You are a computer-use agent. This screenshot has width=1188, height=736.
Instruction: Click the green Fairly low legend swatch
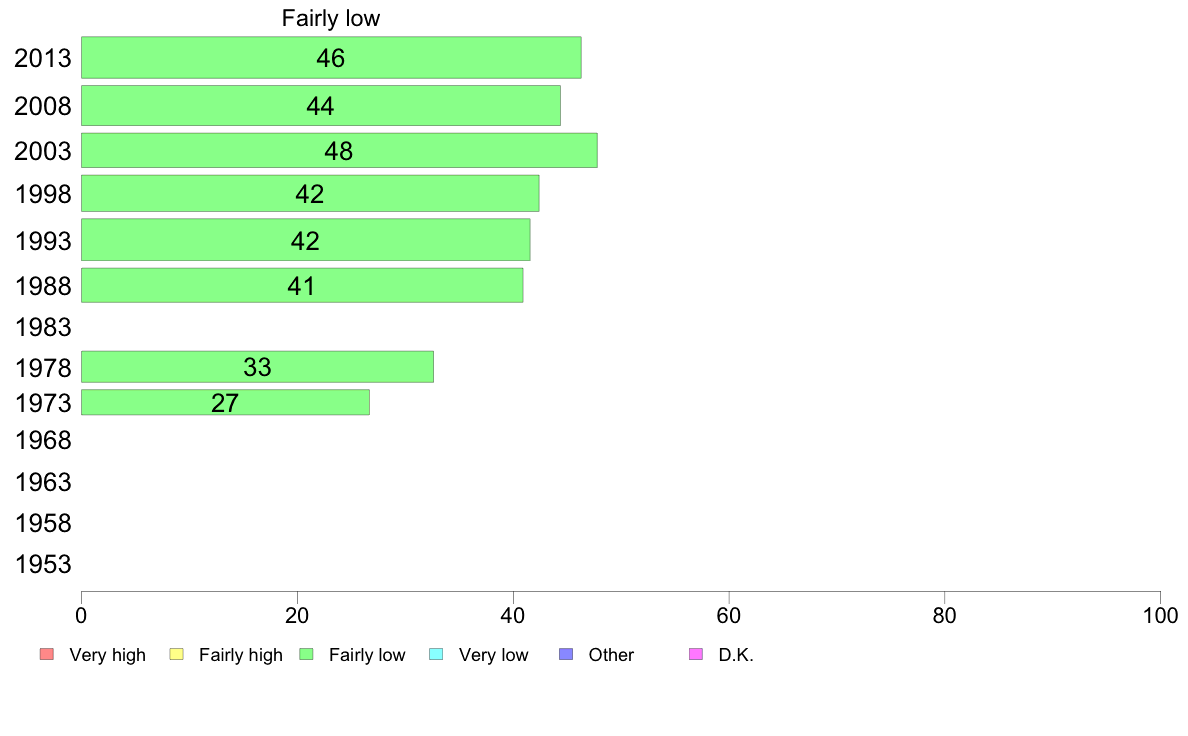[307, 654]
